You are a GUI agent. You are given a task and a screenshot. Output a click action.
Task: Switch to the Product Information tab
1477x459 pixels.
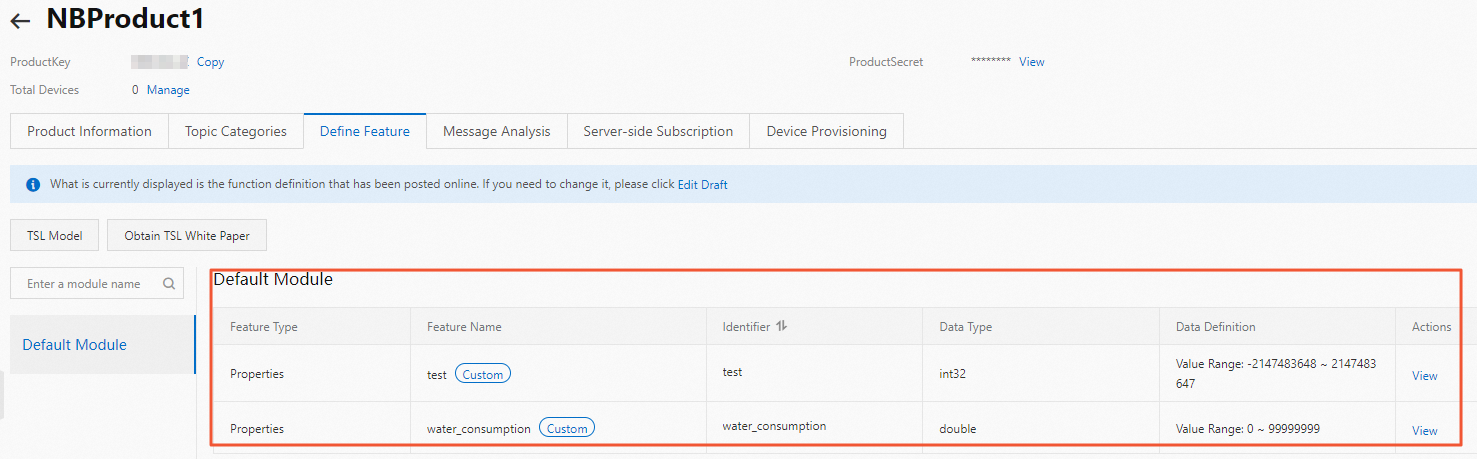89,131
